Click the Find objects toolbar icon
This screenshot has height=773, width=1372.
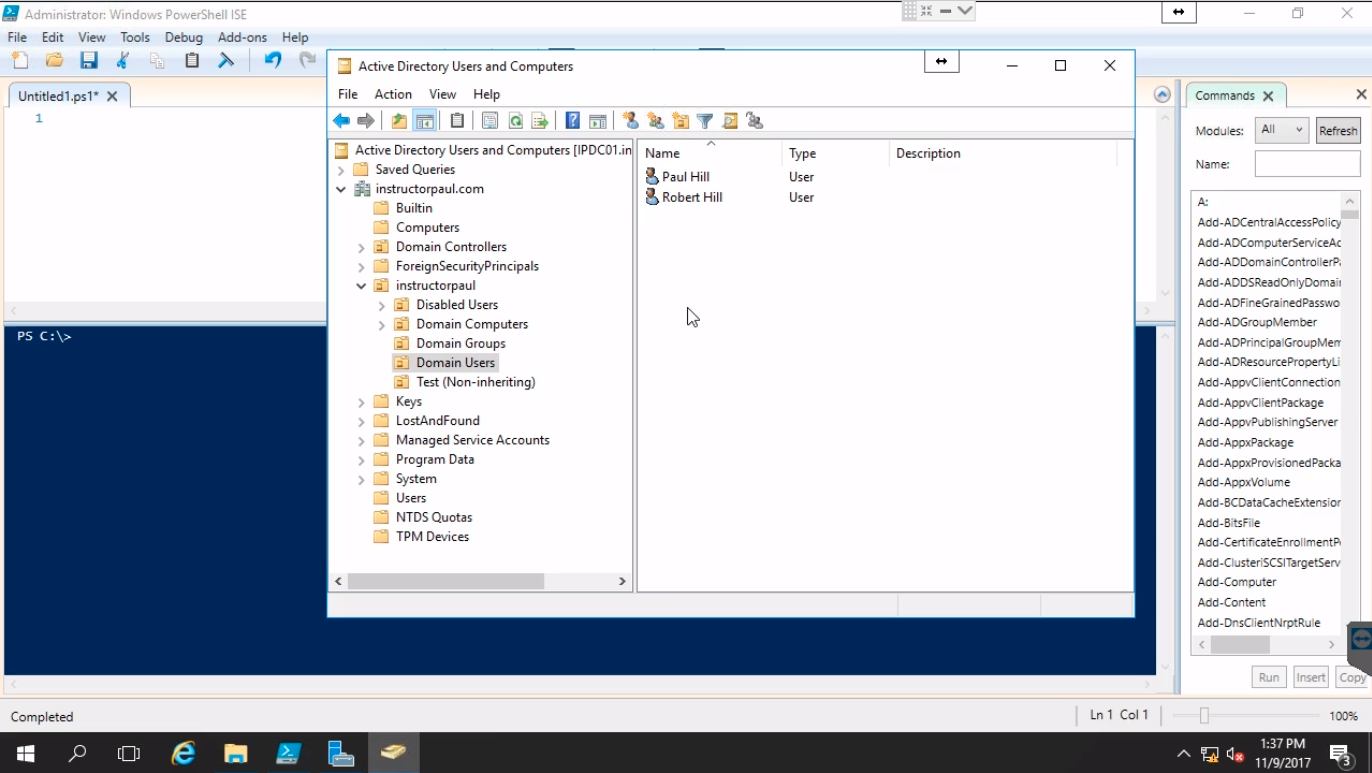730,121
